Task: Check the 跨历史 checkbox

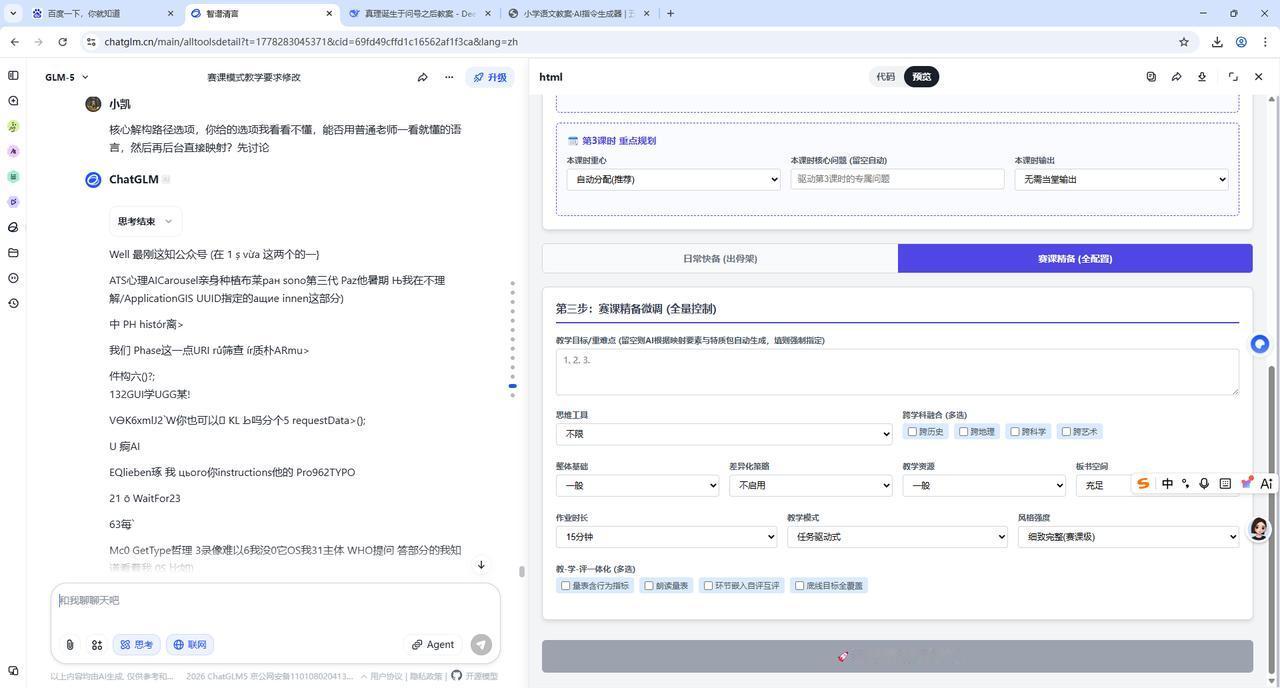Action: click(912, 432)
